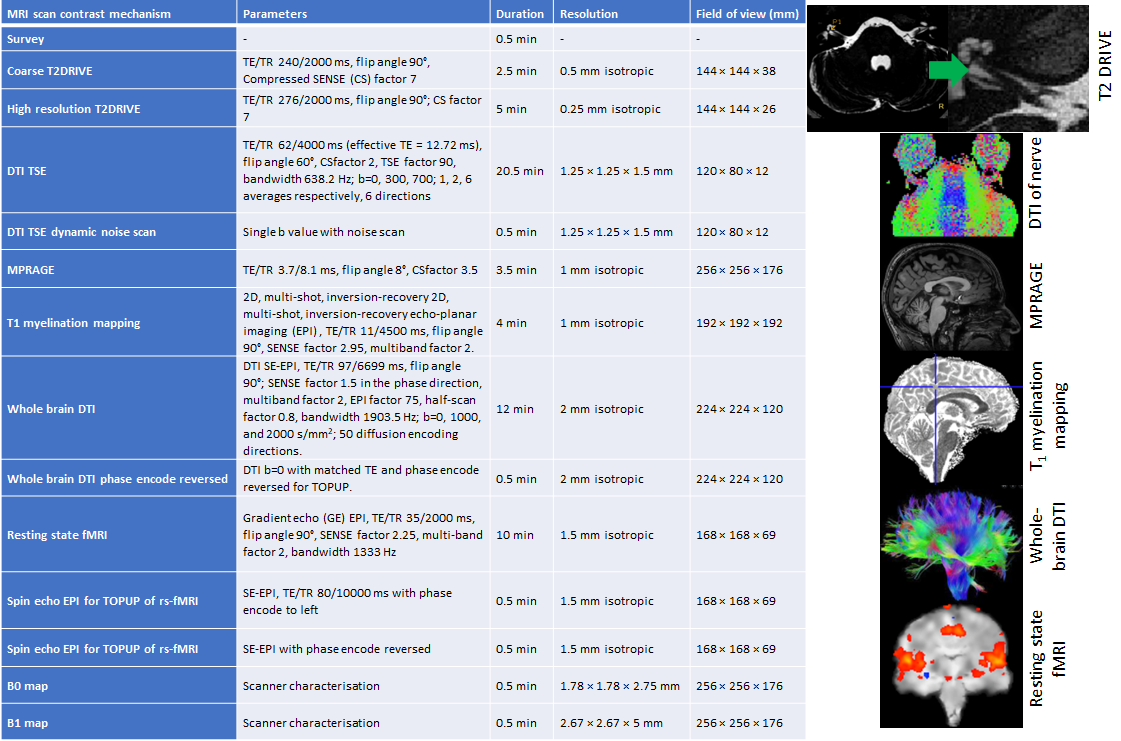
Task: Select the 'Duration' column header
Action: (x=520, y=14)
